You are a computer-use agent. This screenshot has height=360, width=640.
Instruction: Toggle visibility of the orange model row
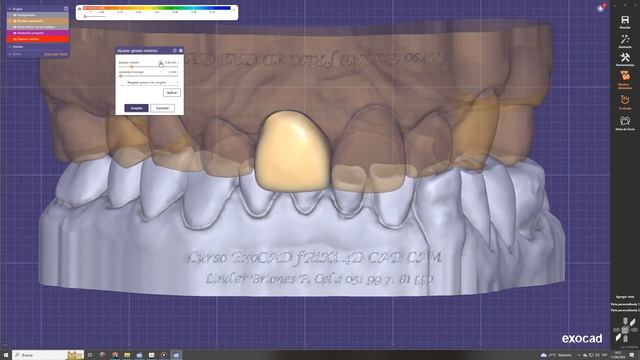coord(15,21)
